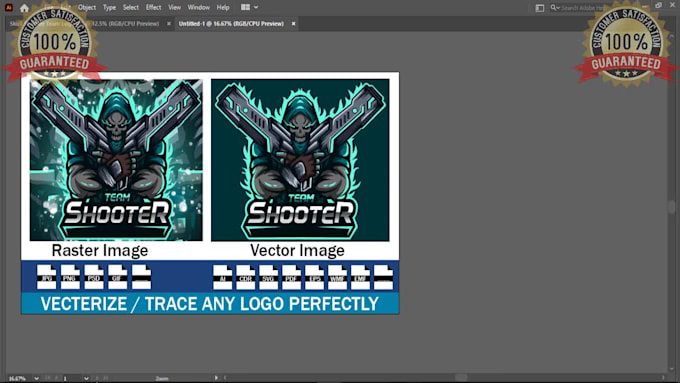This screenshot has width=680, height=383.
Task: Click the restore window button
Action: coord(658,5)
